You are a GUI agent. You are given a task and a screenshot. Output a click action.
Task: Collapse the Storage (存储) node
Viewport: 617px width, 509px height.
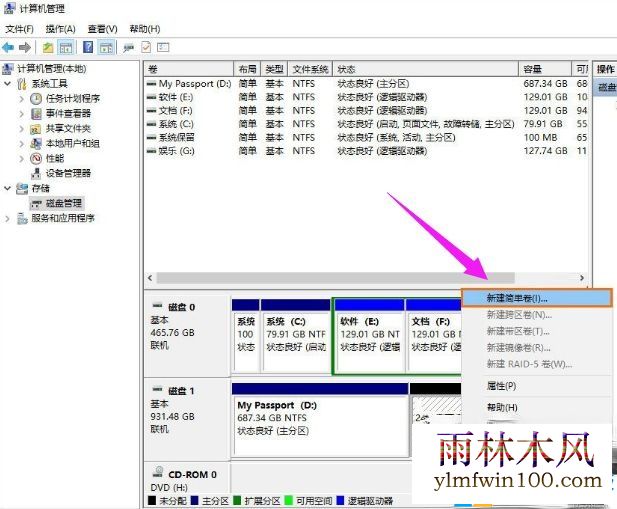coord(7,188)
